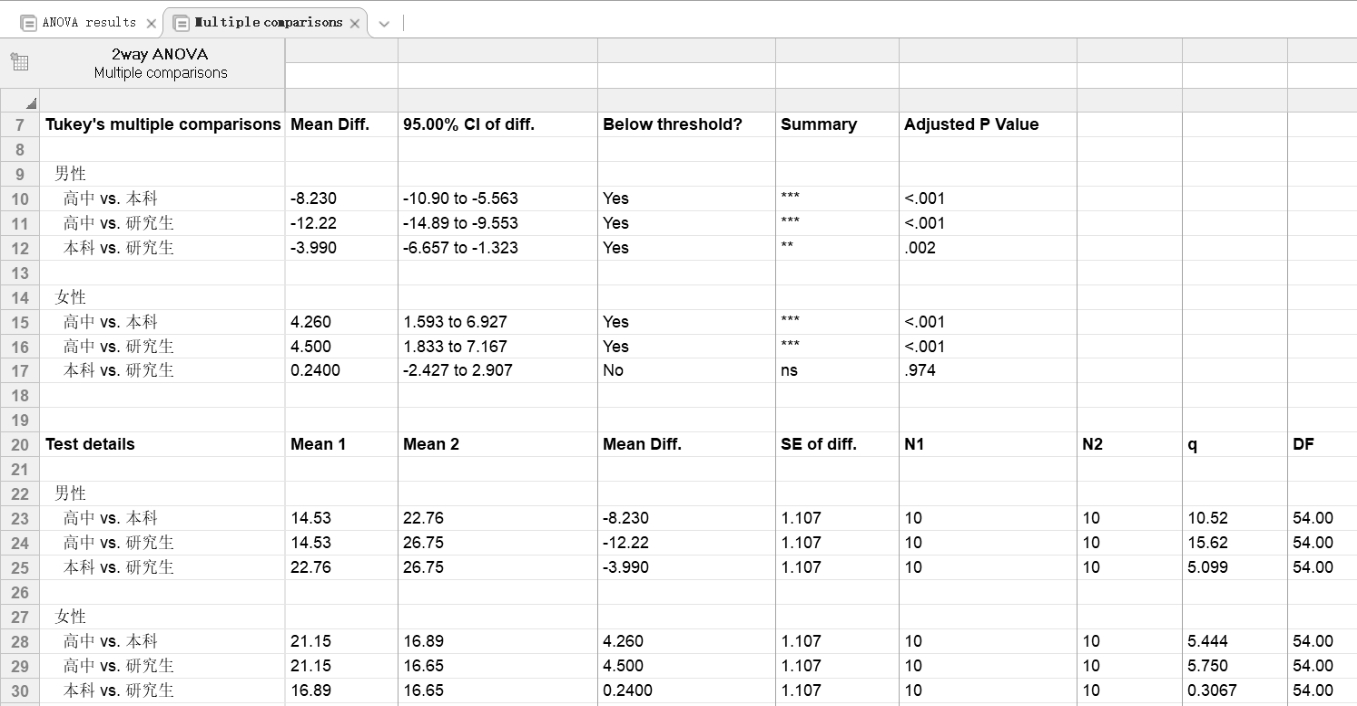
Task: Click the 2way ANOVA sheet title header
Action: pyautogui.click(x=161, y=63)
